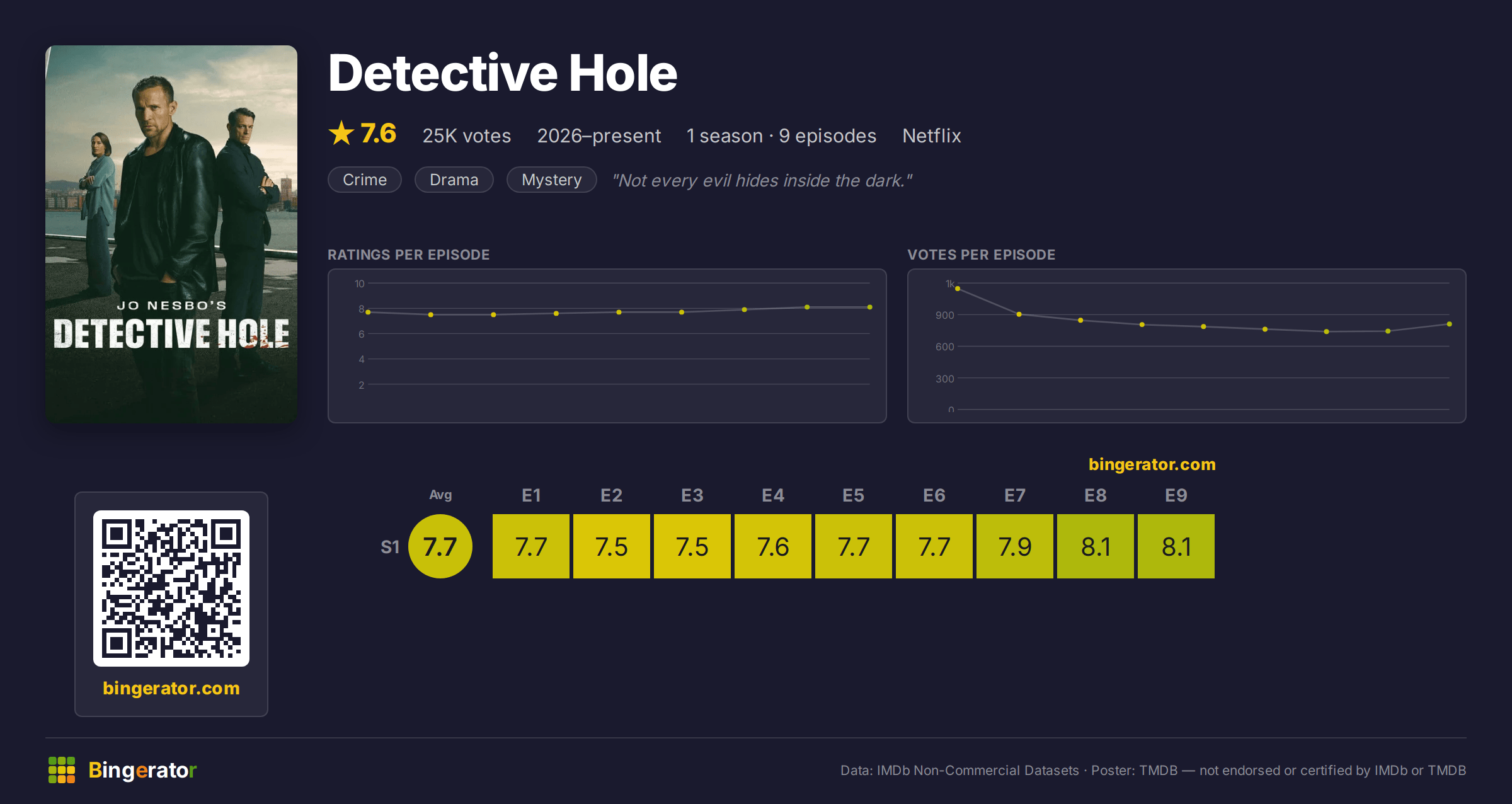Select the E9 rating tile 8.1
The width and height of the screenshot is (1512, 804).
coord(1176,546)
